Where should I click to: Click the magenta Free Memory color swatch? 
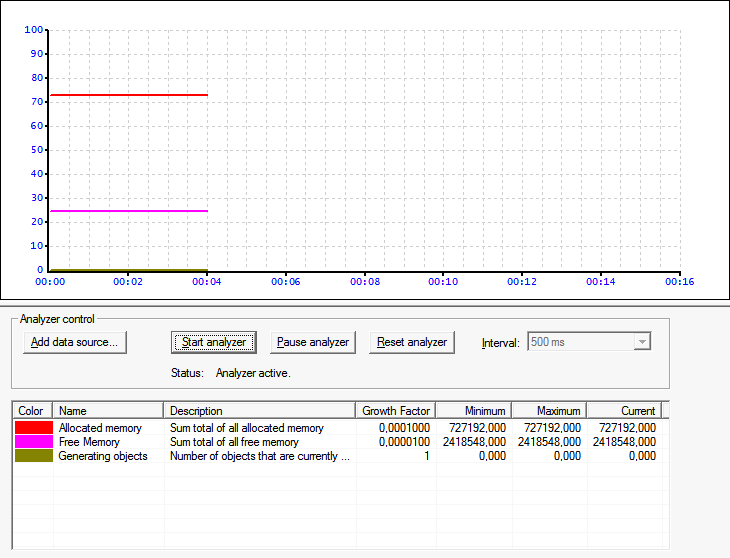coord(34,442)
